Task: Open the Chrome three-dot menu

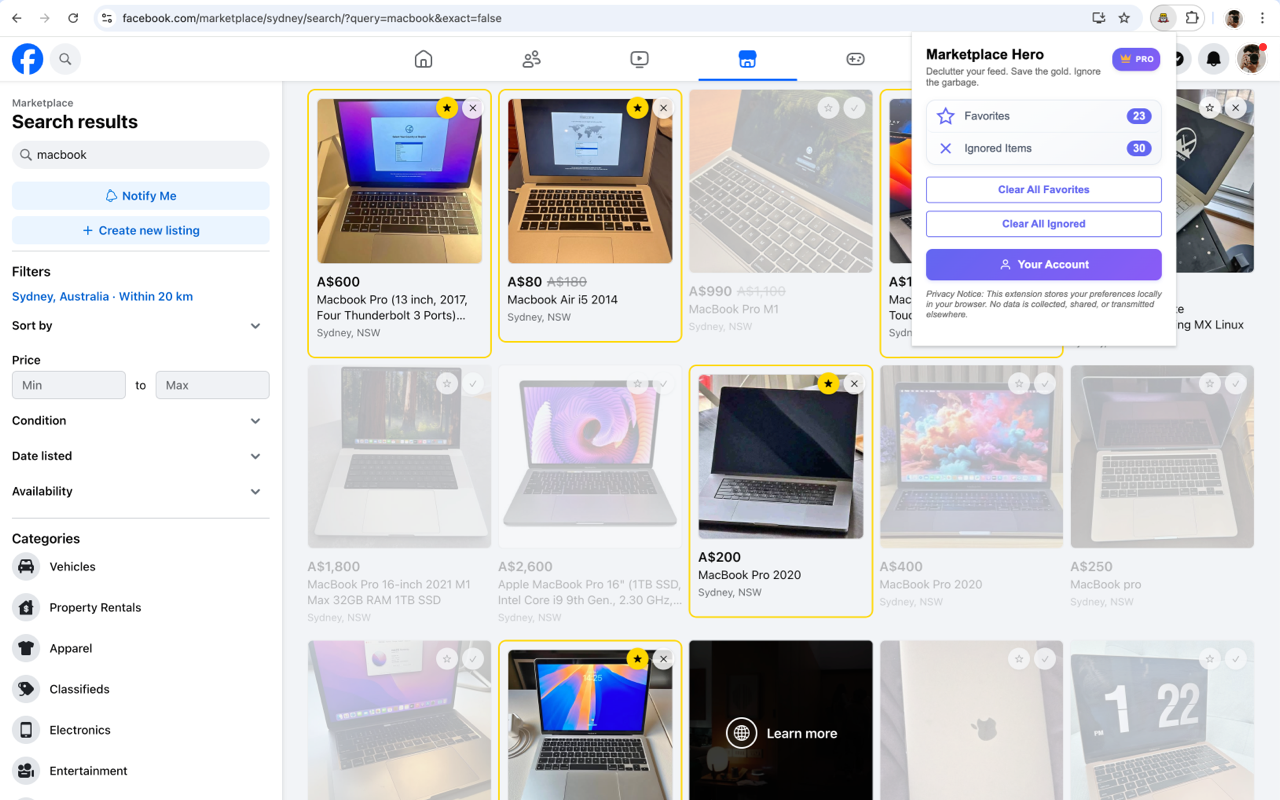Action: pos(1262,18)
